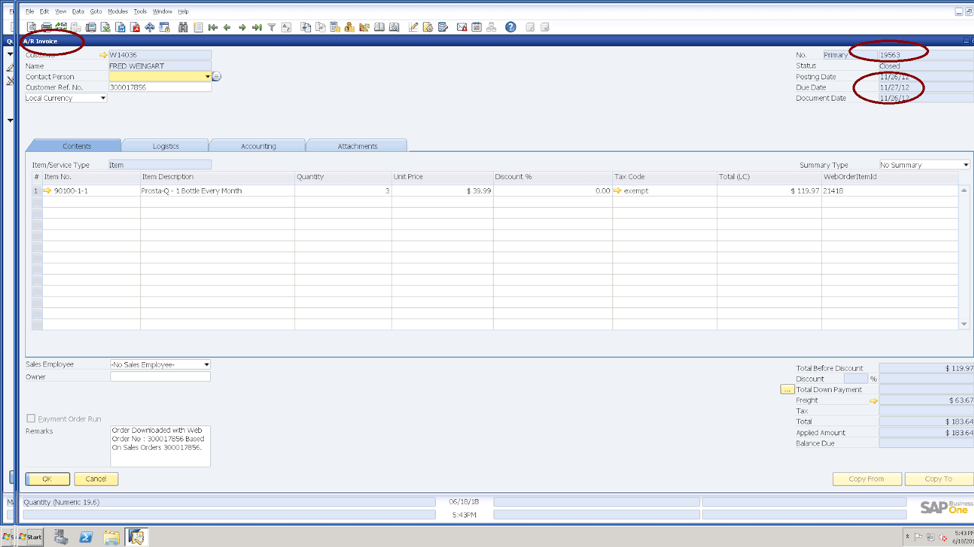Open the Base Document icon
Screen dimensions: 974x547
(305, 27)
